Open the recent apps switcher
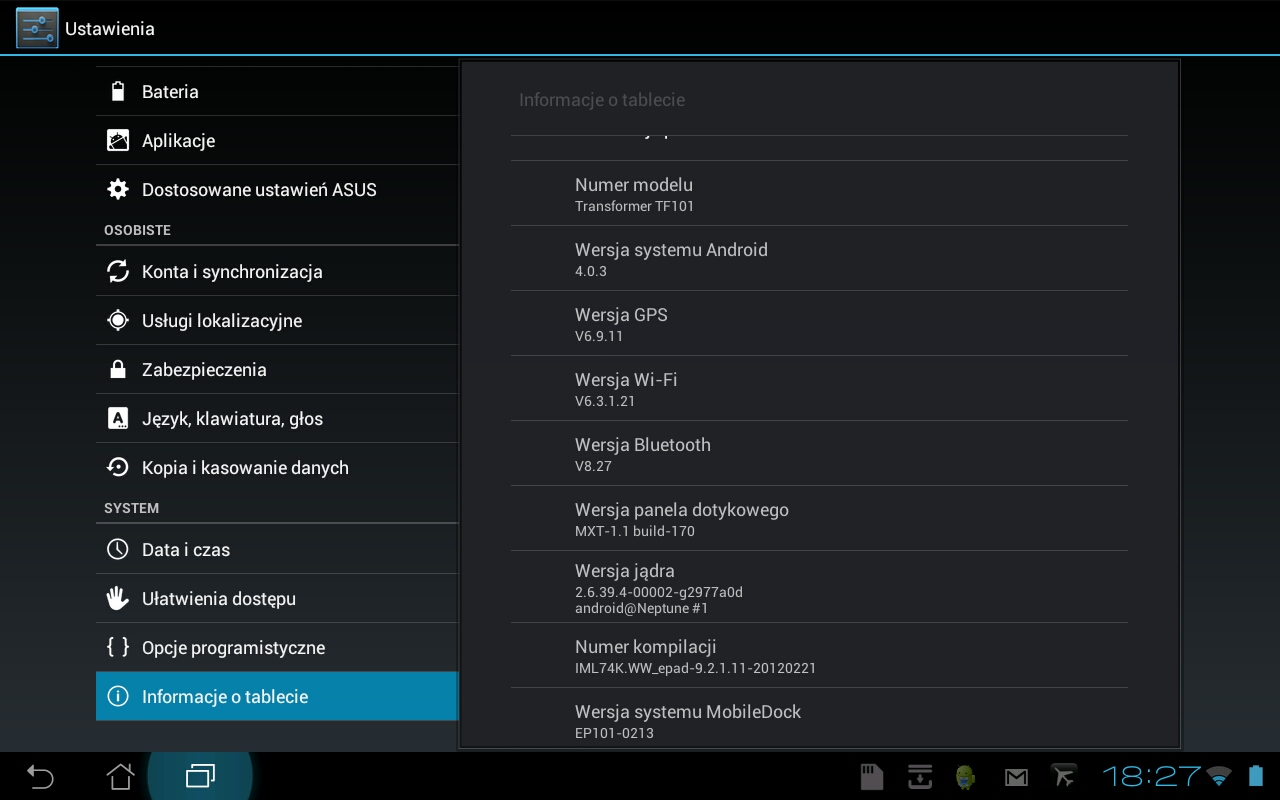This screenshot has width=1280, height=800. click(x=200, y=776)
